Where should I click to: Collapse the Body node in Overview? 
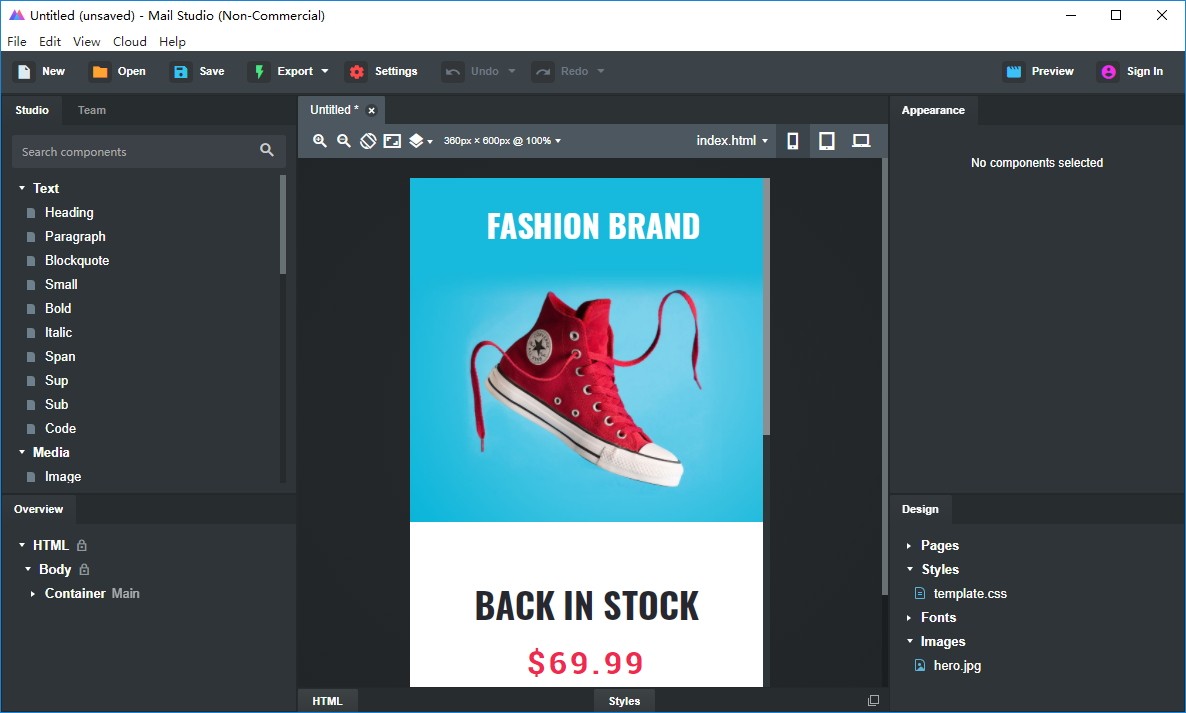[x=28, y=569]
